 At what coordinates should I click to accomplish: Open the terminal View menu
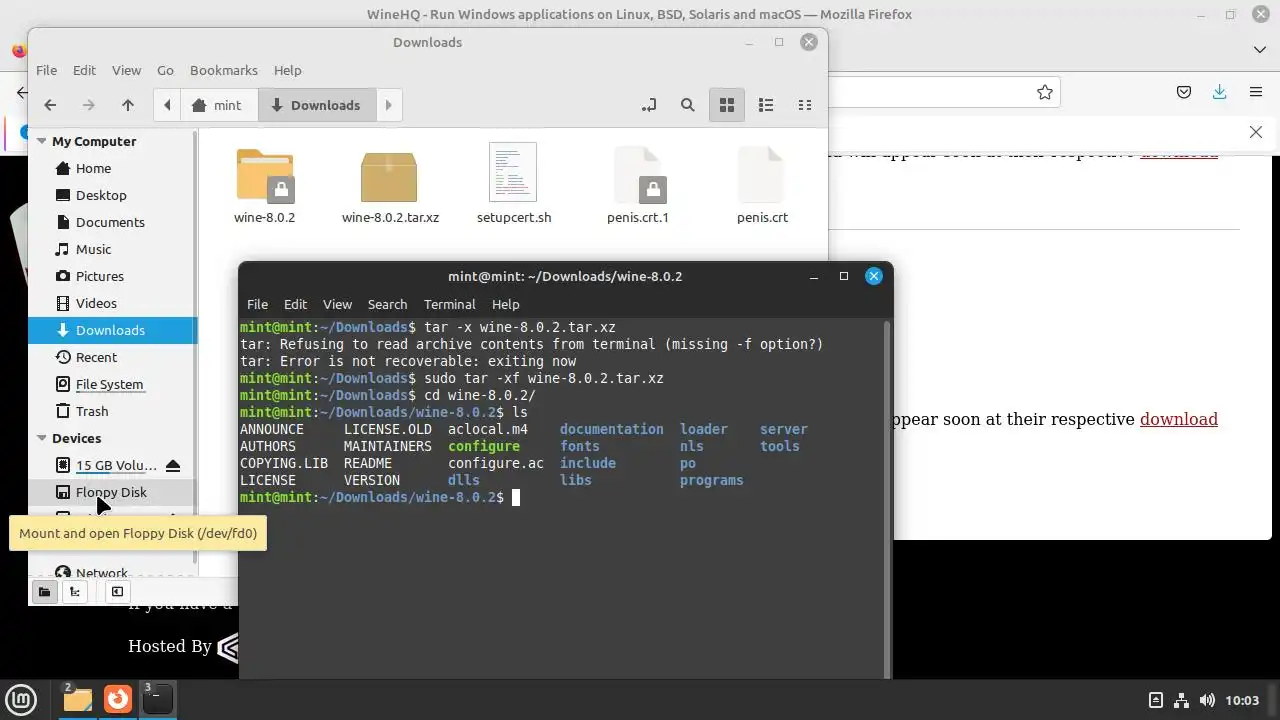pos(337,304)
